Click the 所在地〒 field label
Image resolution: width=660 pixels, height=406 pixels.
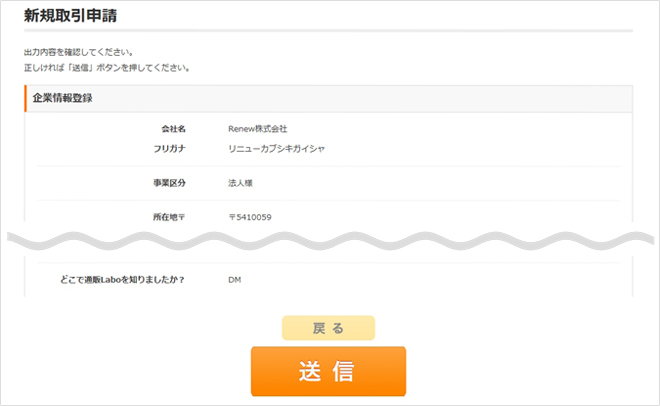(170, 217)
